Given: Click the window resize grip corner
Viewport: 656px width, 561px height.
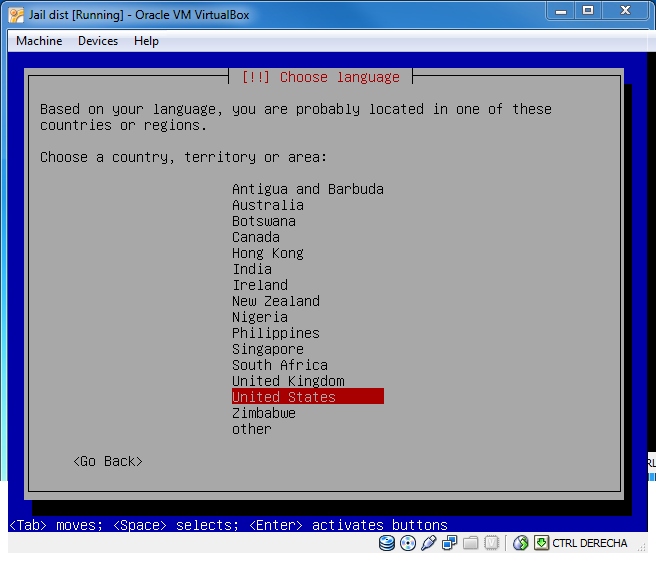Looking at the screenshot, I should click(641, 547).
